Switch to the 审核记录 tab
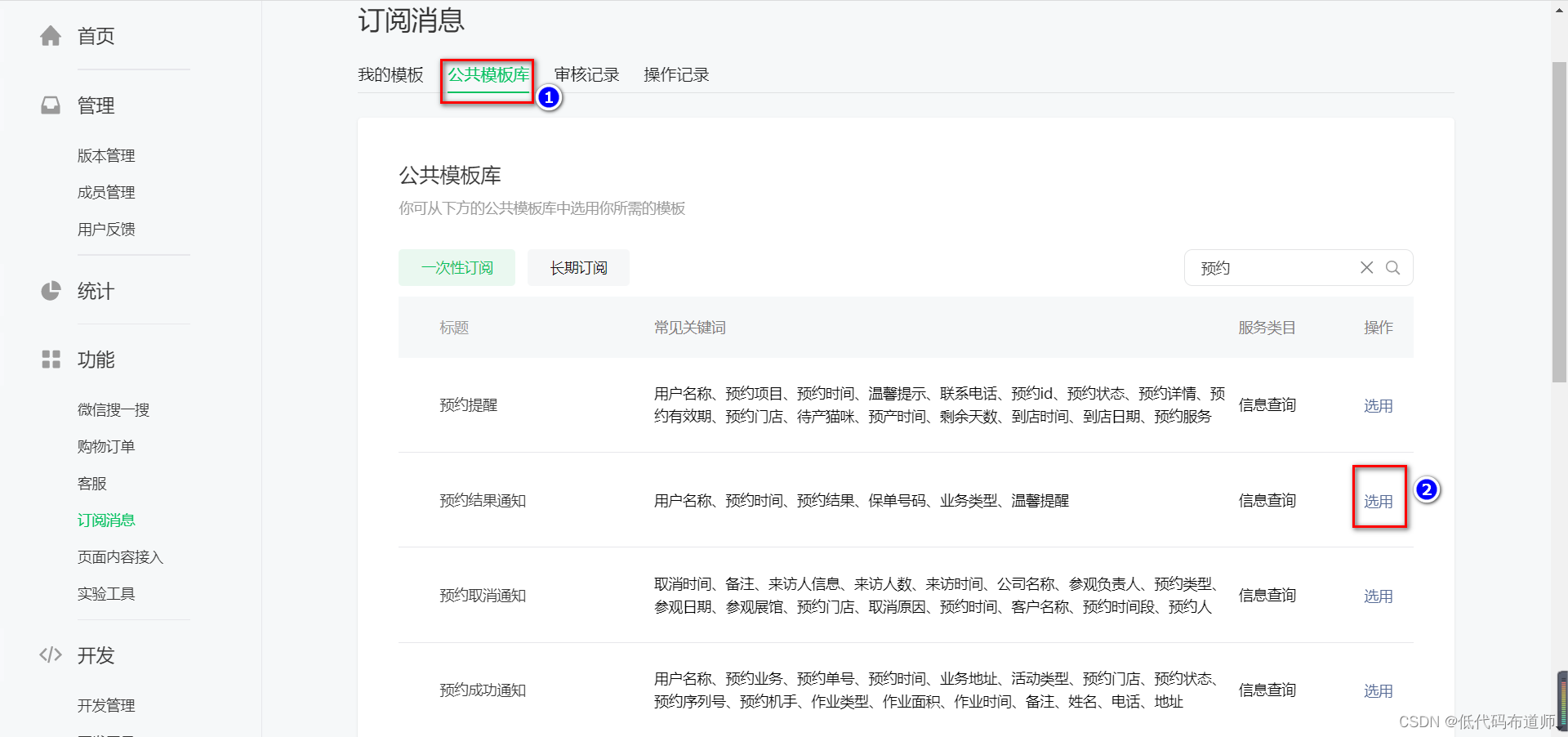Viewport: 1568px width, 737px height. pyautogui.click(x=586, y=74)
